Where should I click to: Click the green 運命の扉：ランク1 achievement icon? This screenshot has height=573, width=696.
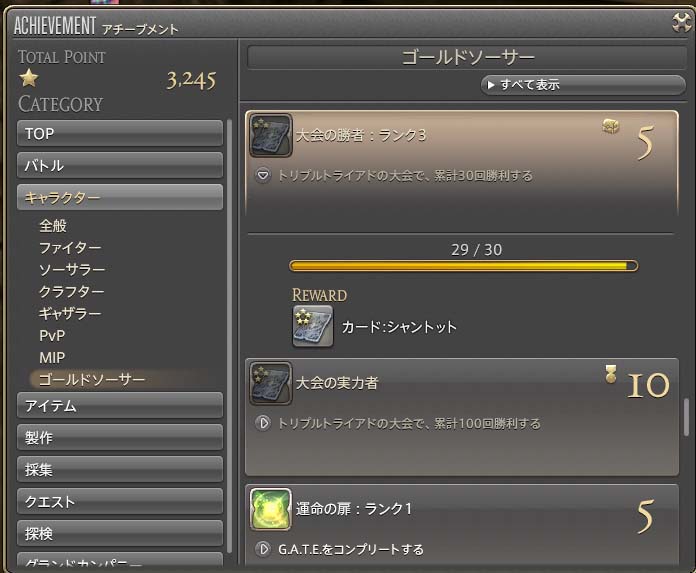tap(270, 509)
